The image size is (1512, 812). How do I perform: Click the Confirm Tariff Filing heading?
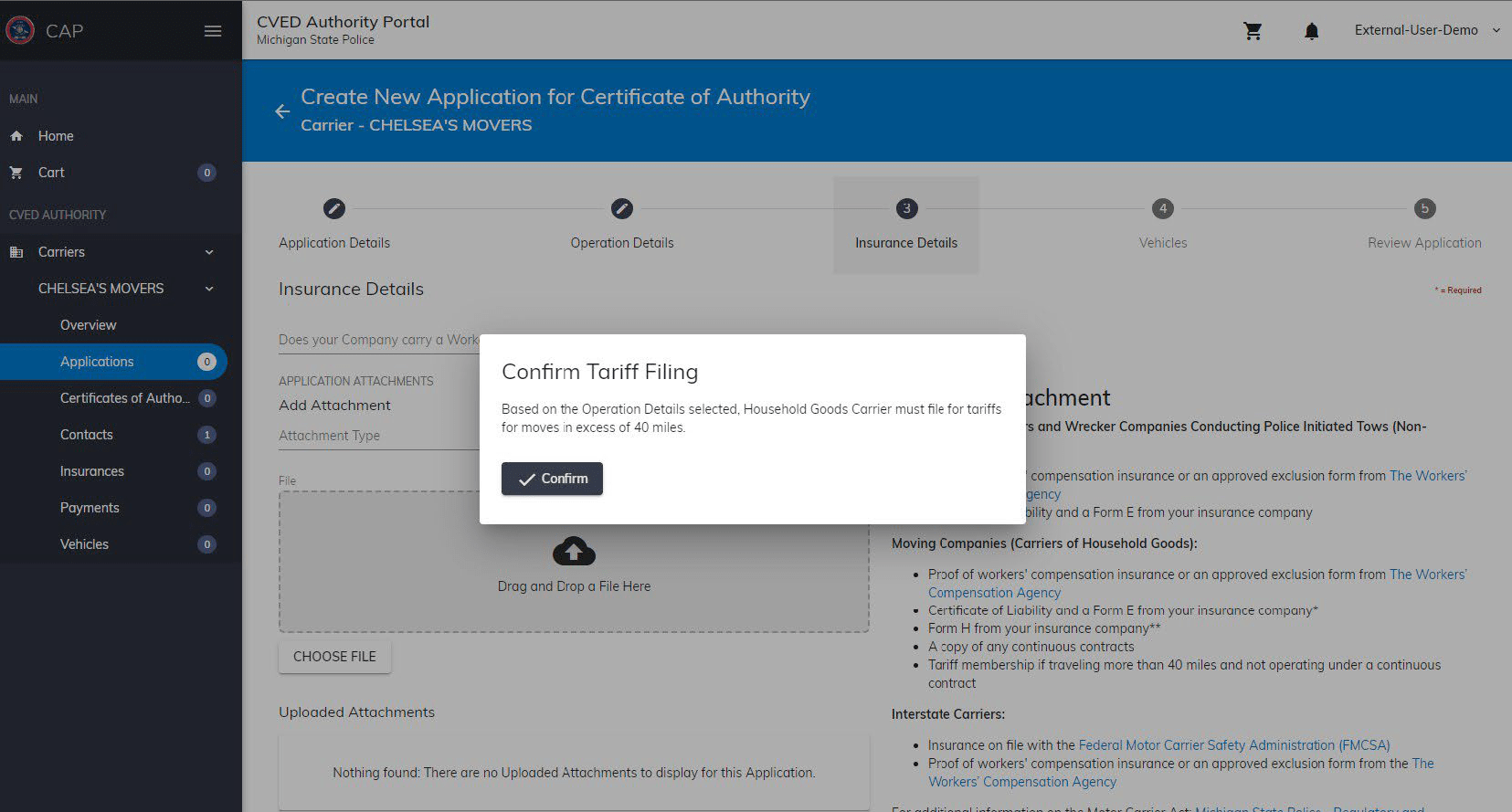point(600,372)
